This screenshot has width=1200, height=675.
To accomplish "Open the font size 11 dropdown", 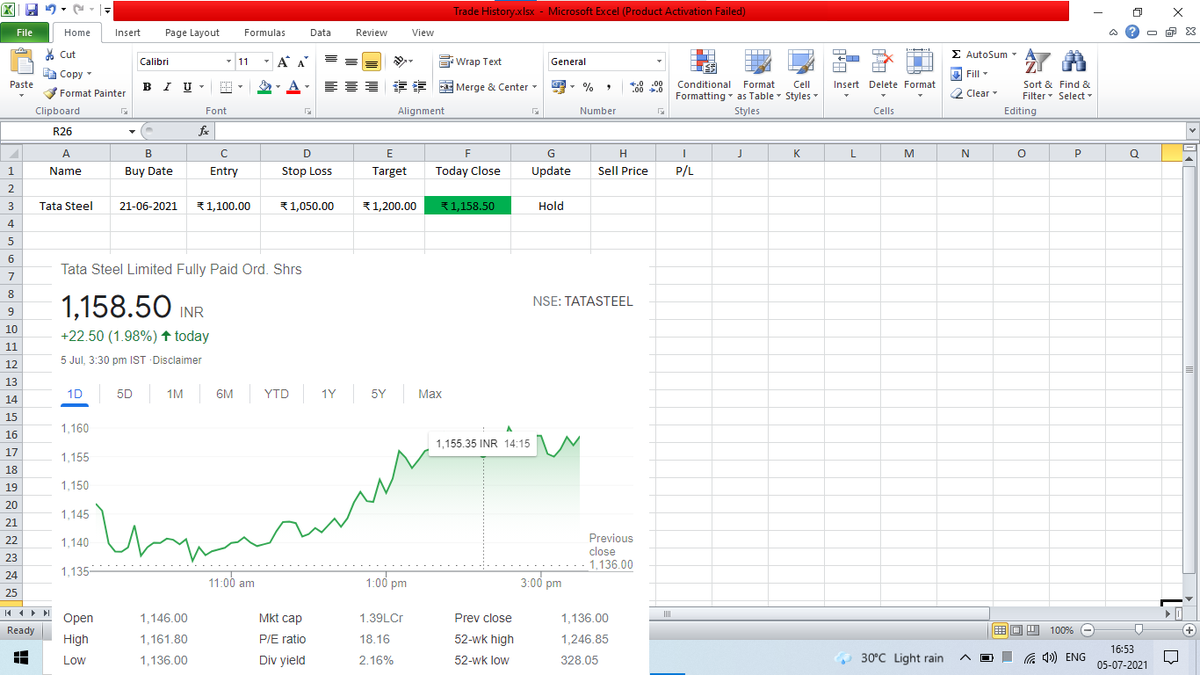I will [x=266, y=61].
